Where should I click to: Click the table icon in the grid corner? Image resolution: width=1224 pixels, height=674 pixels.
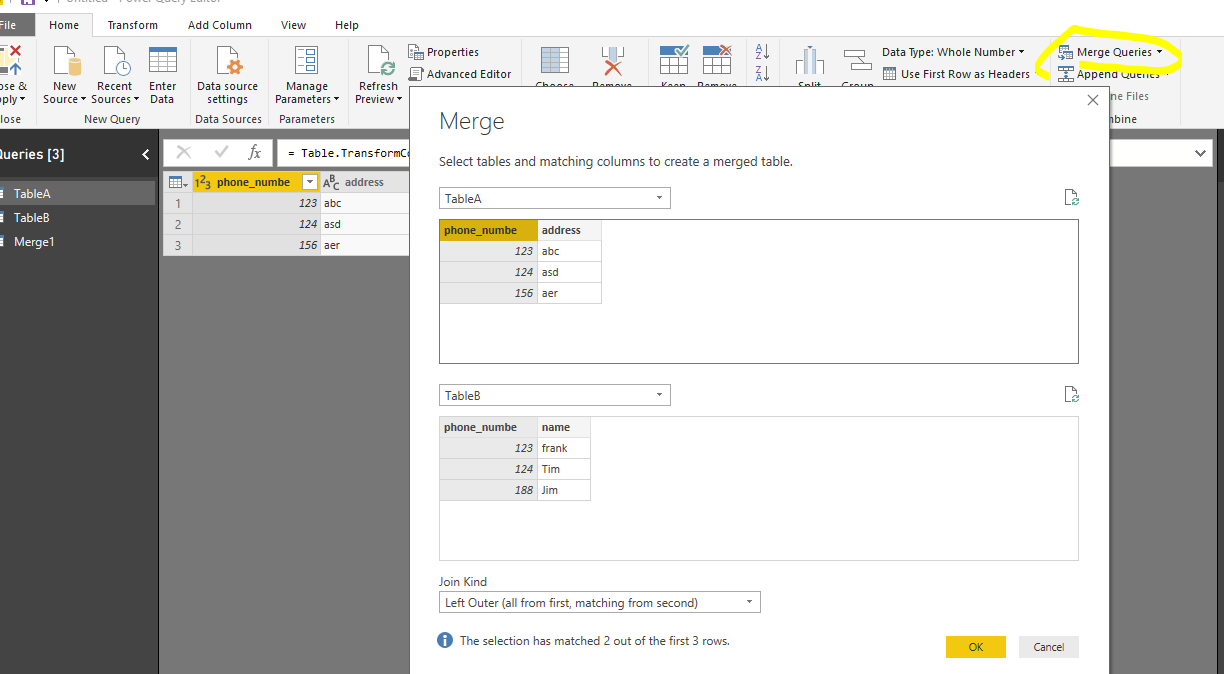pos(177,182)
